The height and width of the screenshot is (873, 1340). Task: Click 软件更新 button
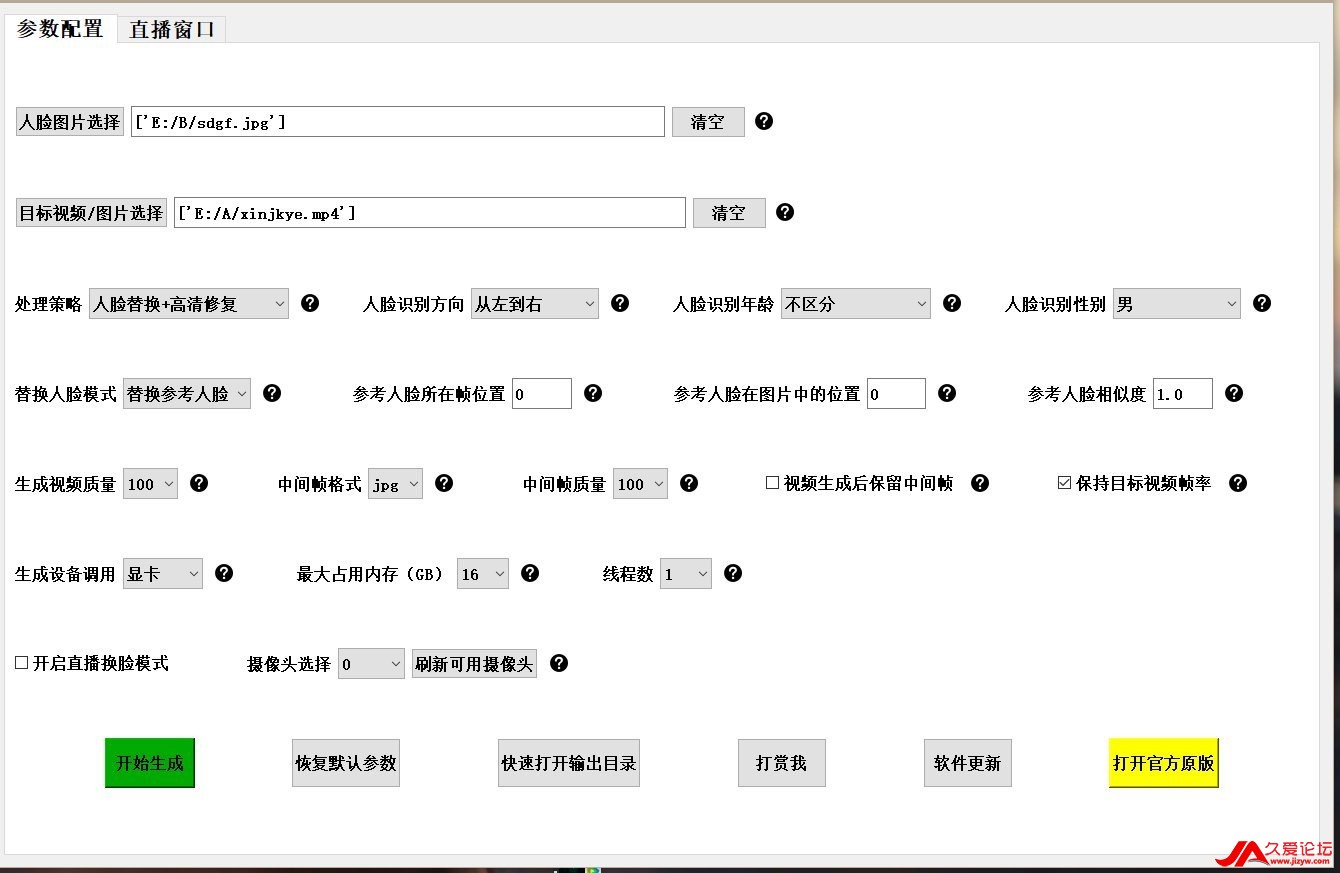968,763
